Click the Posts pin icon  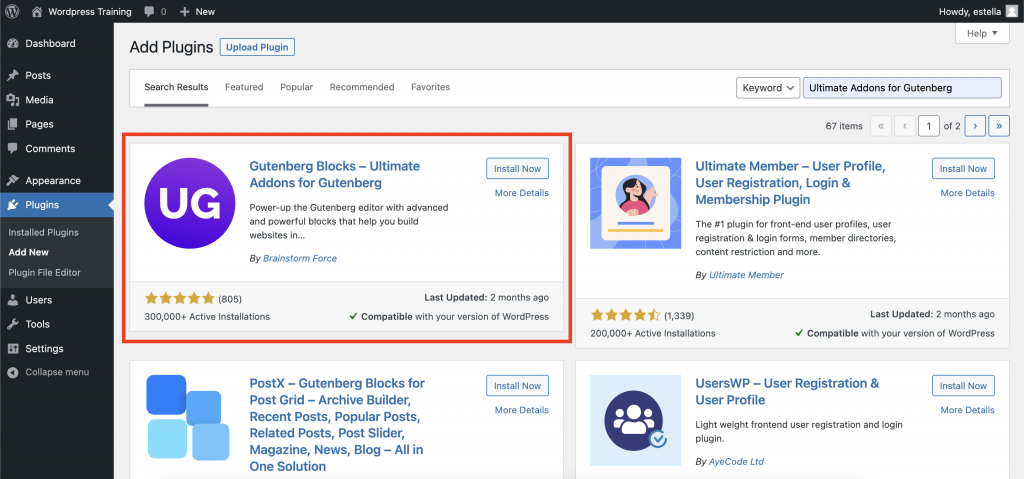[x=12, y=76]
